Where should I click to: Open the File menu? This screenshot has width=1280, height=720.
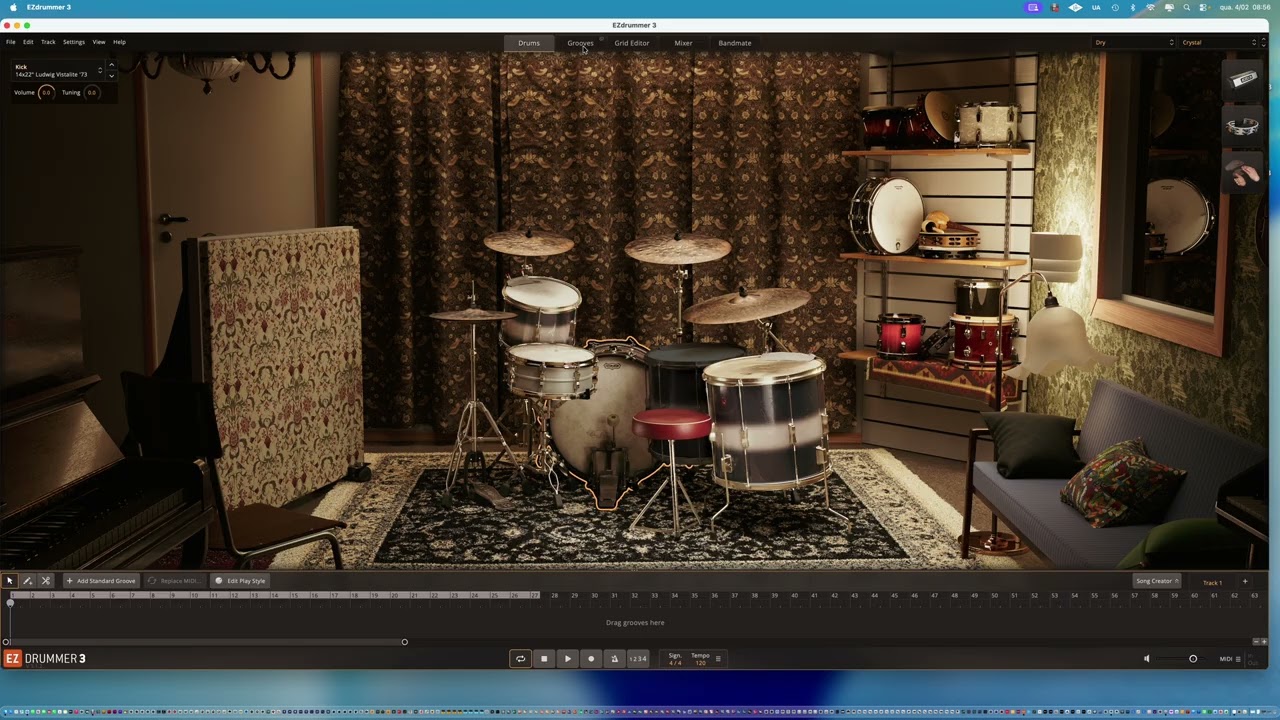click(x=10, y=42)
